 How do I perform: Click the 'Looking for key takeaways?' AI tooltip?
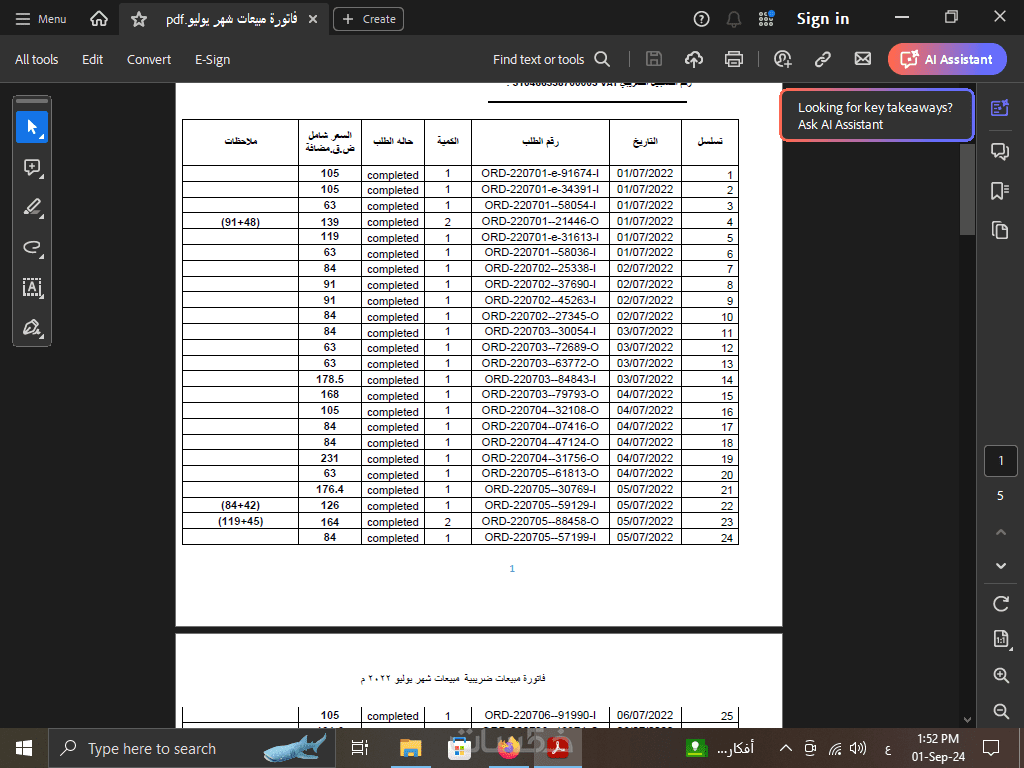pos(876,116)
